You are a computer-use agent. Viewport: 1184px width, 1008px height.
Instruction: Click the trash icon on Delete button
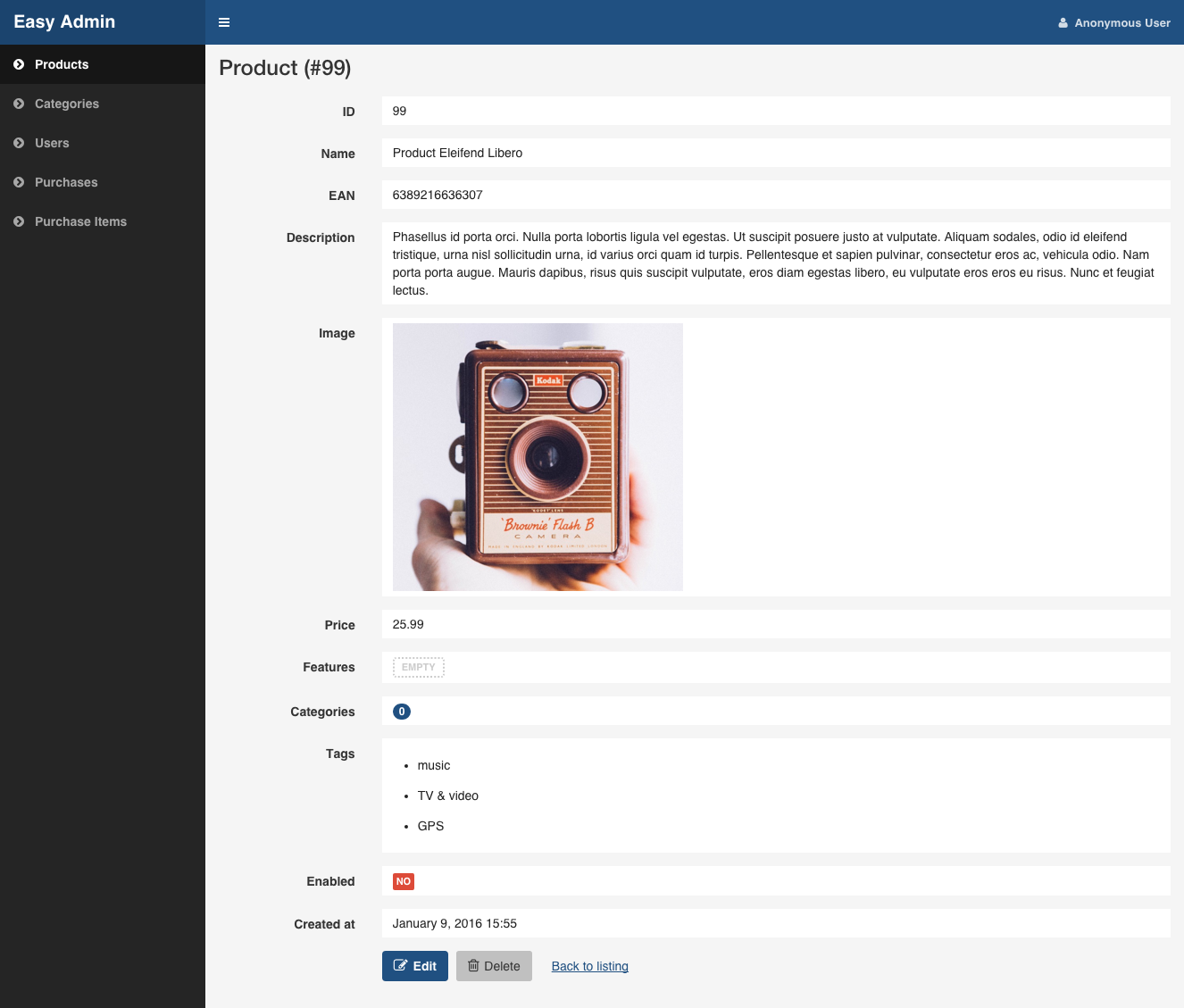[x=473, y=966]
